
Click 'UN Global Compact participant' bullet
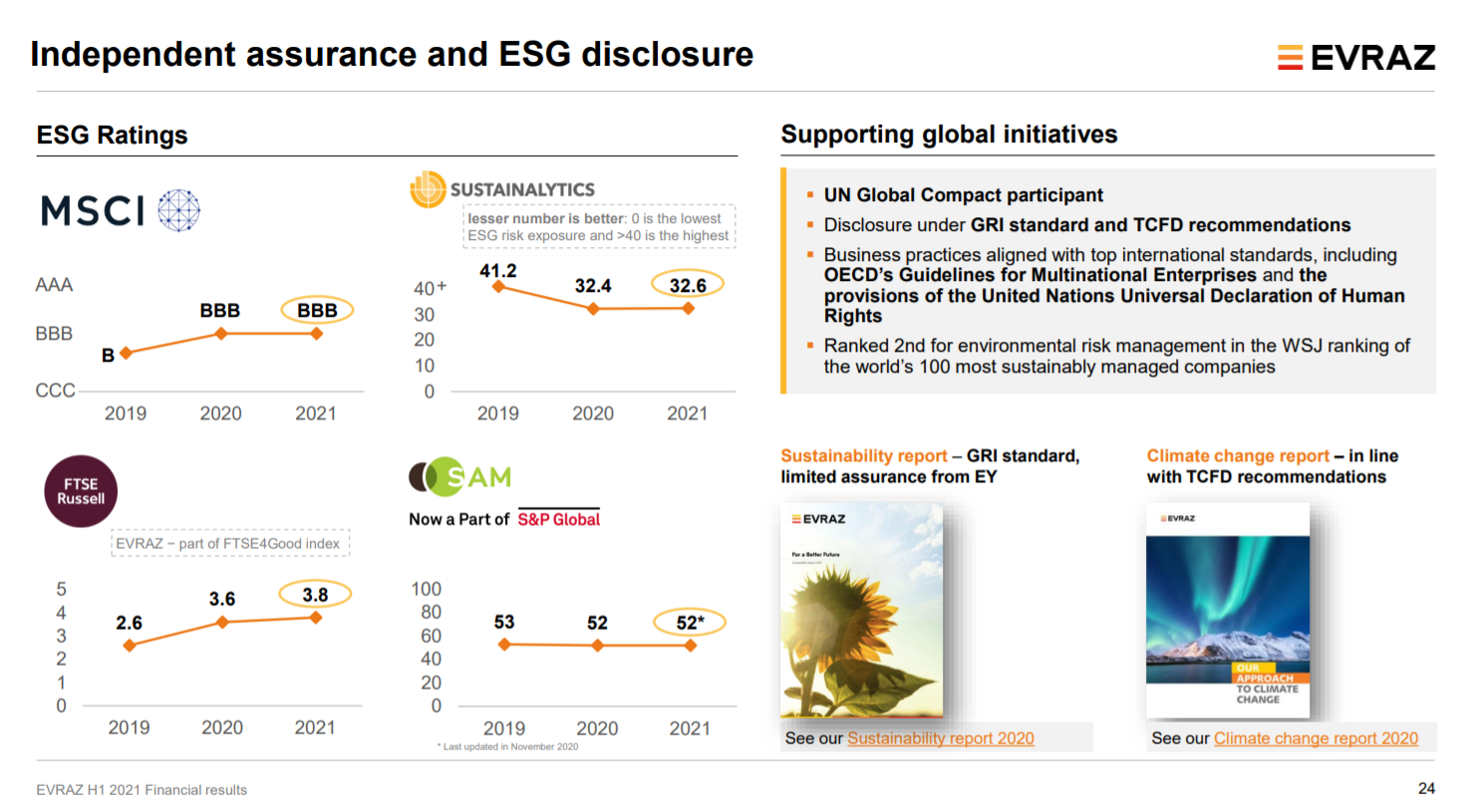click(963, 195)
